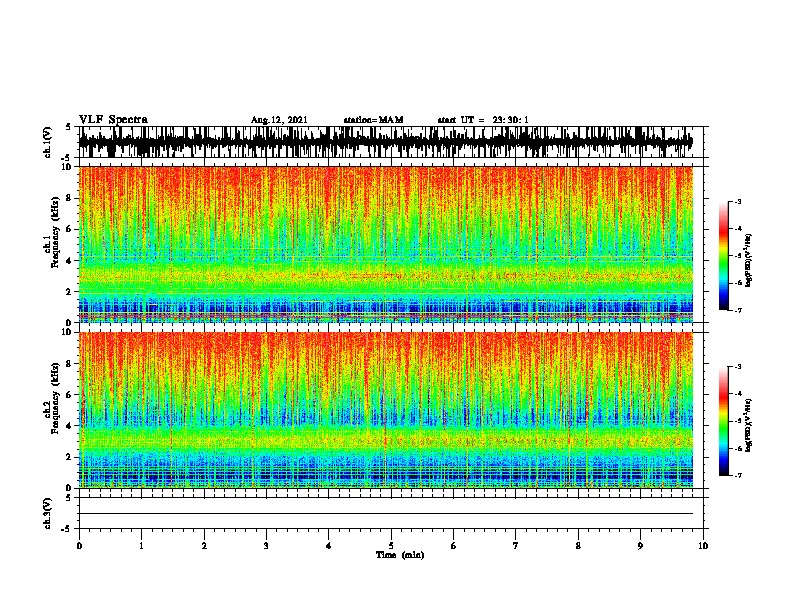Click tick label "8" on the Time axis
This screenshot has width=792, height=612.
[x=578, y=546]
